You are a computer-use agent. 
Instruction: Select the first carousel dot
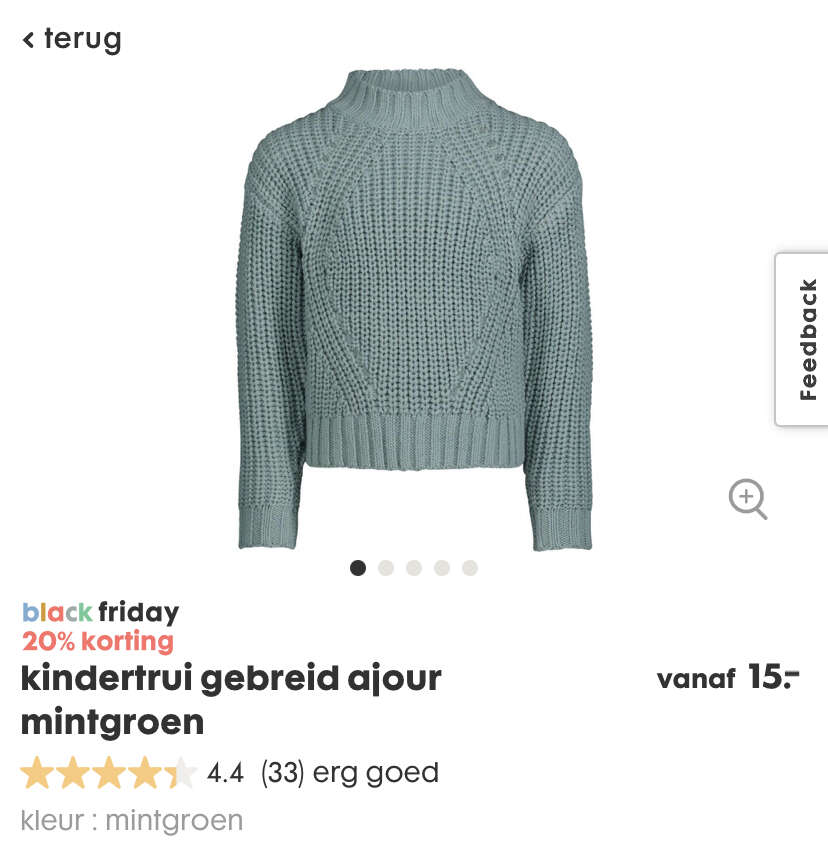[358, 568]
